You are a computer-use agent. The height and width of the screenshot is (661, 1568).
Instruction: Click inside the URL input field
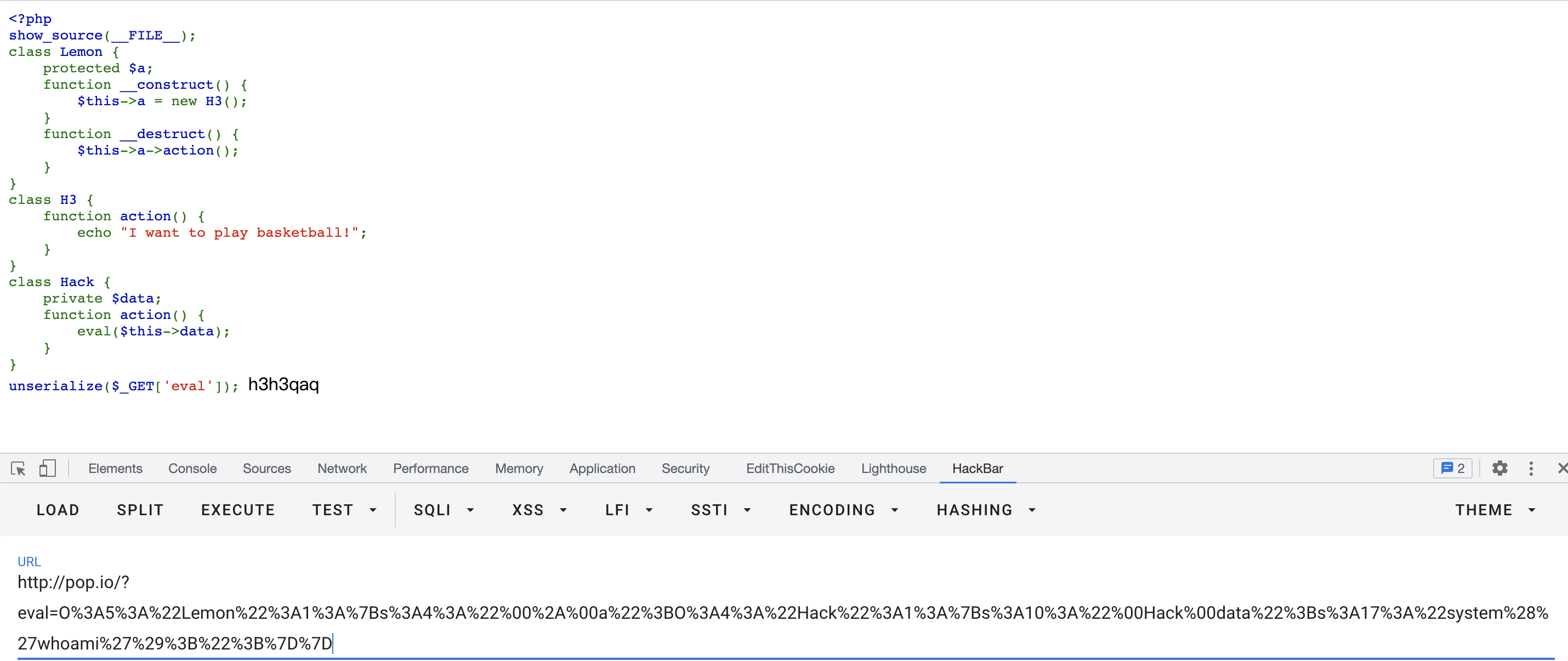782,612
